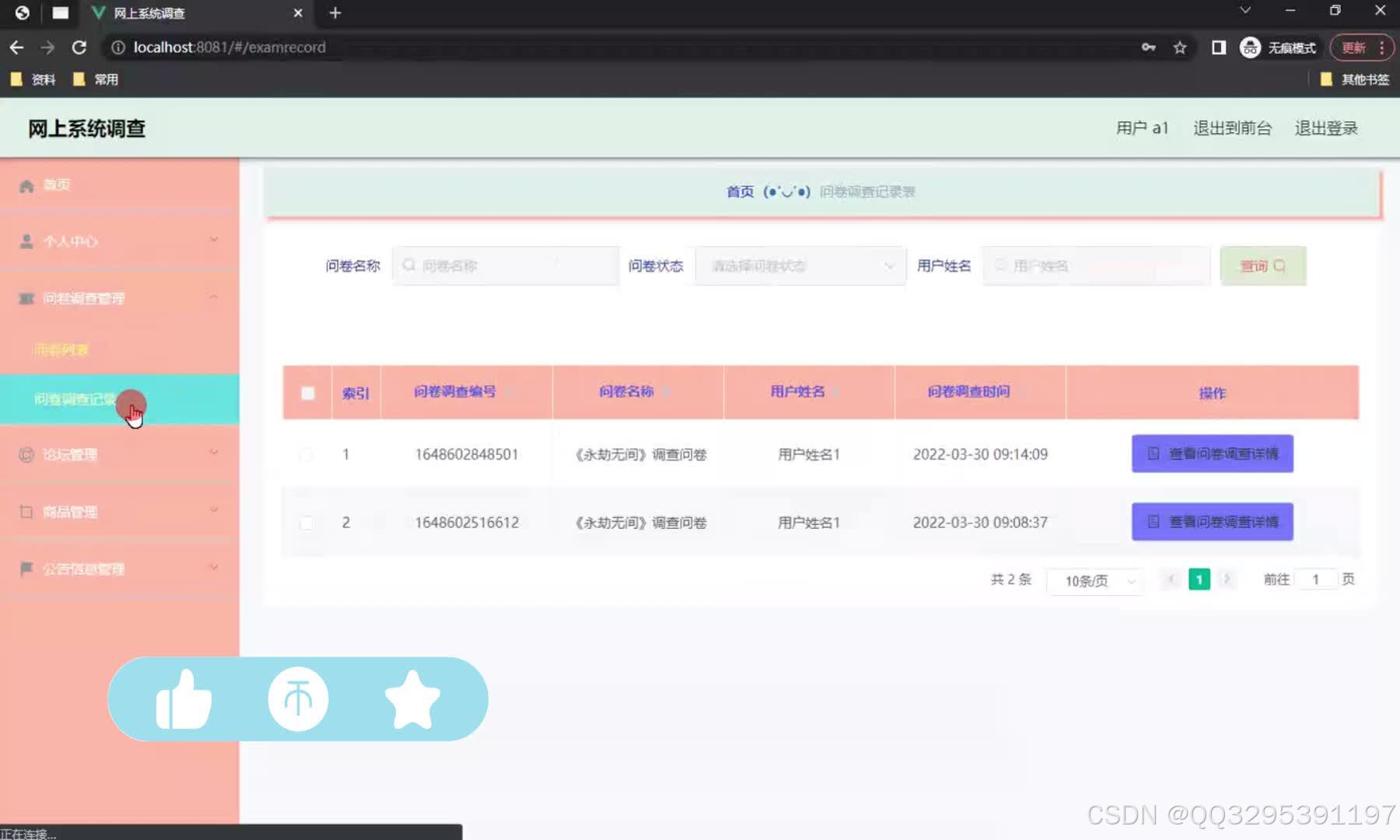Collapse the 问卷调查管理 sidebar menu
This screenshot has width=1400, height=840.
click(214, 297)
